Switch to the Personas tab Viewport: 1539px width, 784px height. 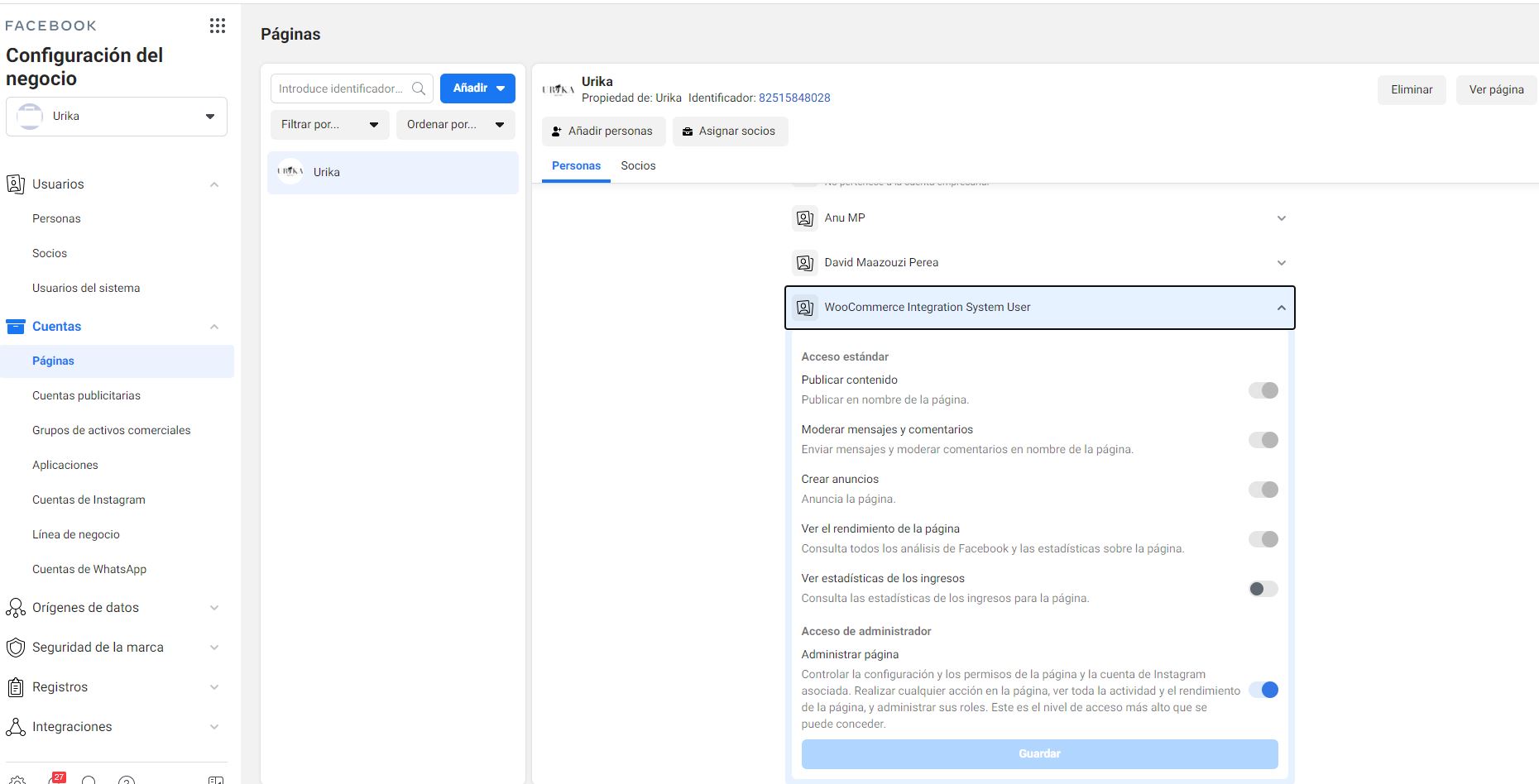tap(576, 165)
